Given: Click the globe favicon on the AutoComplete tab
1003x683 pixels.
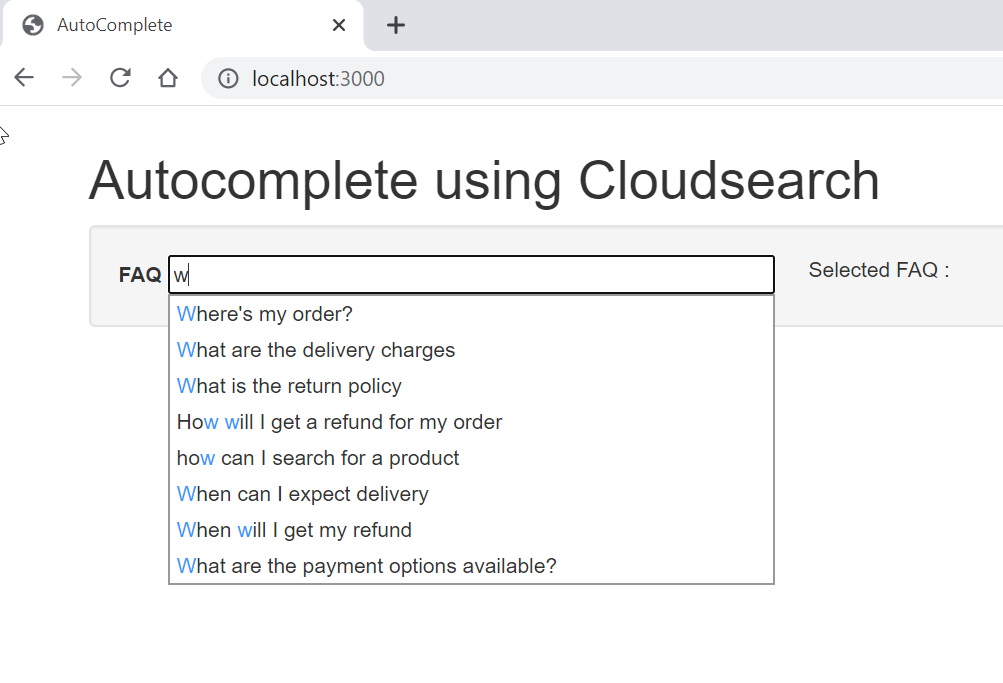Looking at the screenshot, I should click(32, 25).
